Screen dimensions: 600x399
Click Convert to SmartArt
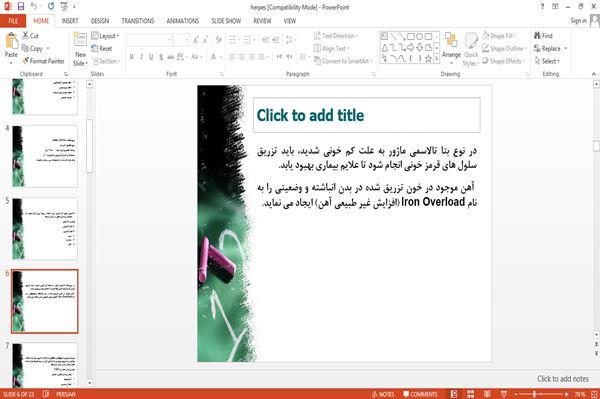[x=342, y=61]
